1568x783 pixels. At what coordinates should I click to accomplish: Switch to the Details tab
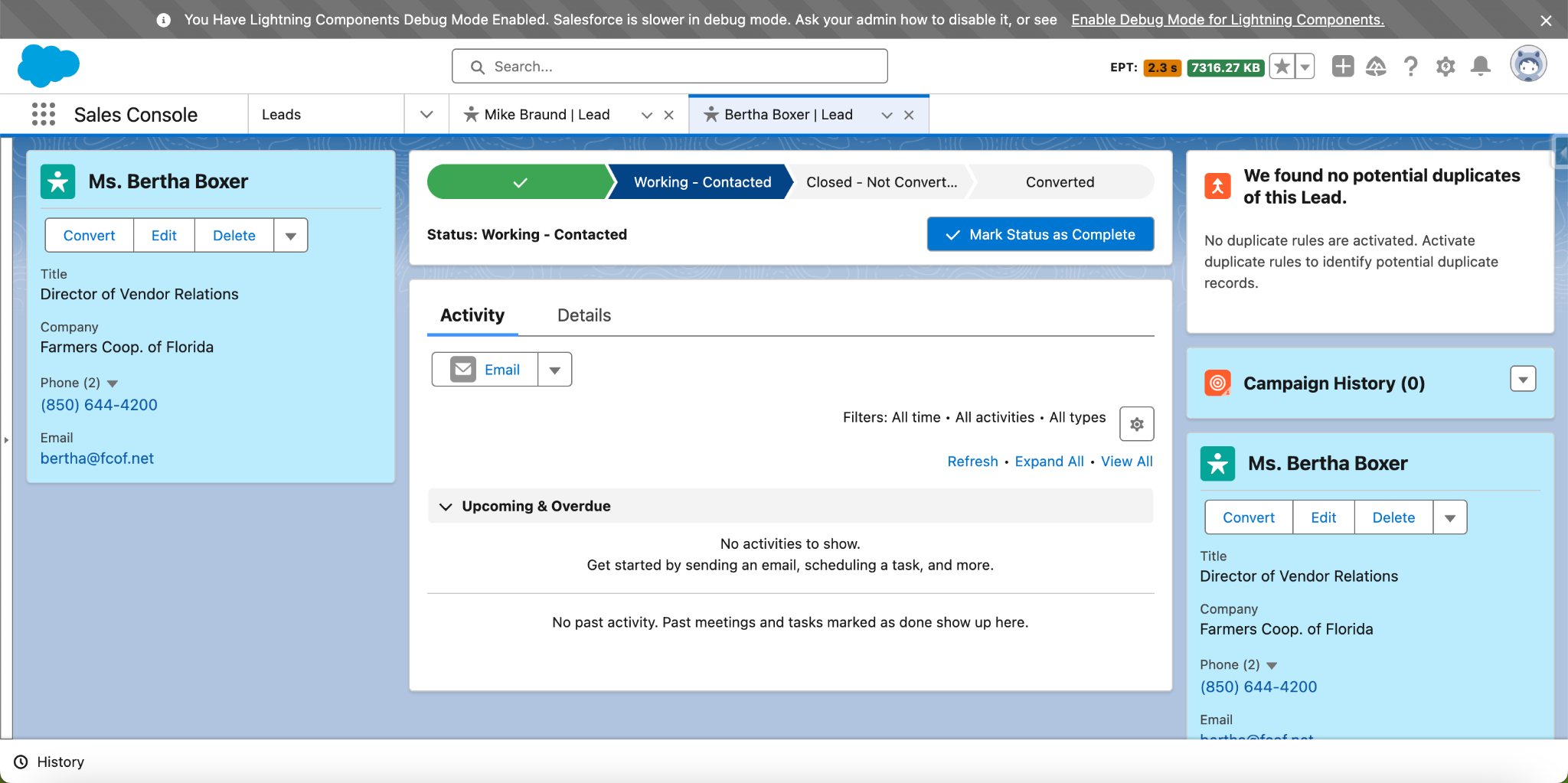tap(584, 315)
